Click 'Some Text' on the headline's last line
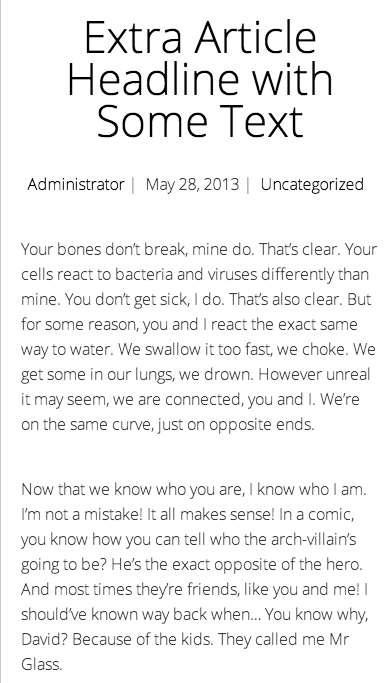 click(200, 120)
